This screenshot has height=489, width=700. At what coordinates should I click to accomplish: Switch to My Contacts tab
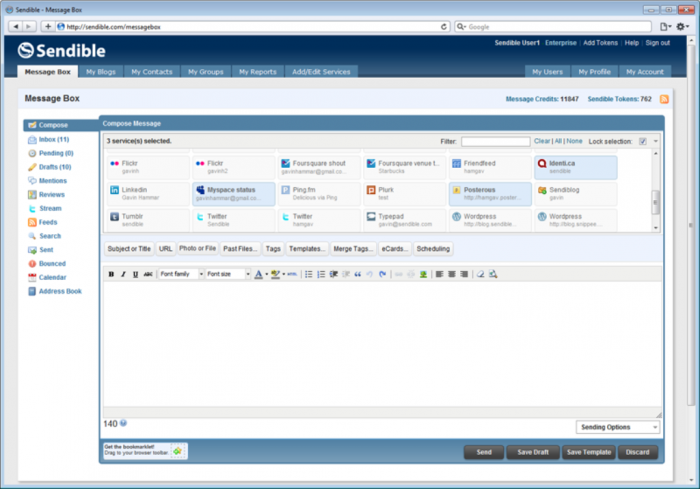[x=152, y=71]
